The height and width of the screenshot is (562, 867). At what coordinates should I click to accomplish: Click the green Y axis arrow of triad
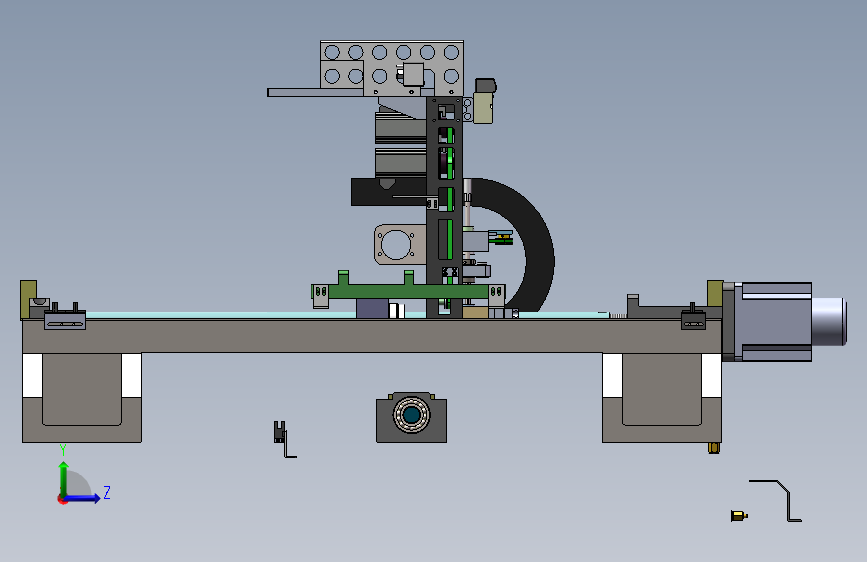click(64, 479)
